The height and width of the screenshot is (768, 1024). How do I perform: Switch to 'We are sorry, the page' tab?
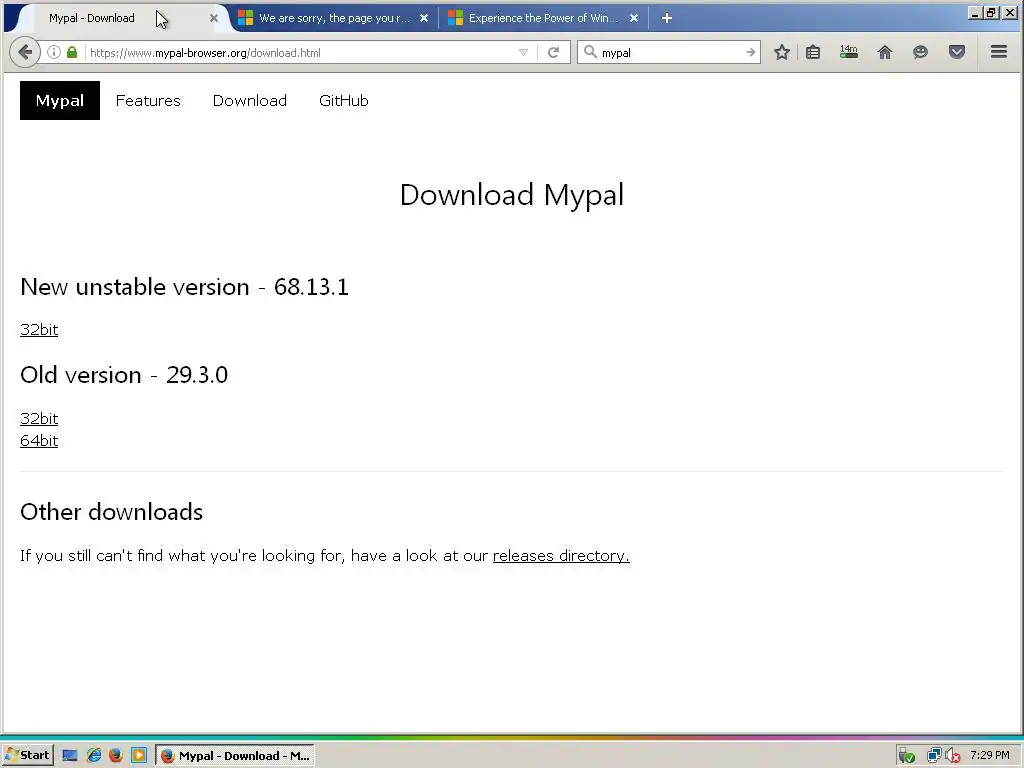pyautogui.click(x=334, y=18)
